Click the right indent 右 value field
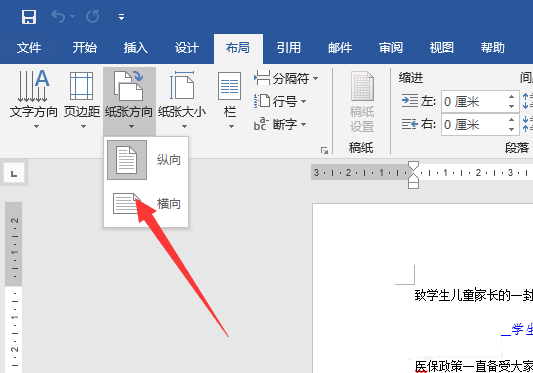The image size is (533, 373). pyautogui.click(x=474, y=125)
